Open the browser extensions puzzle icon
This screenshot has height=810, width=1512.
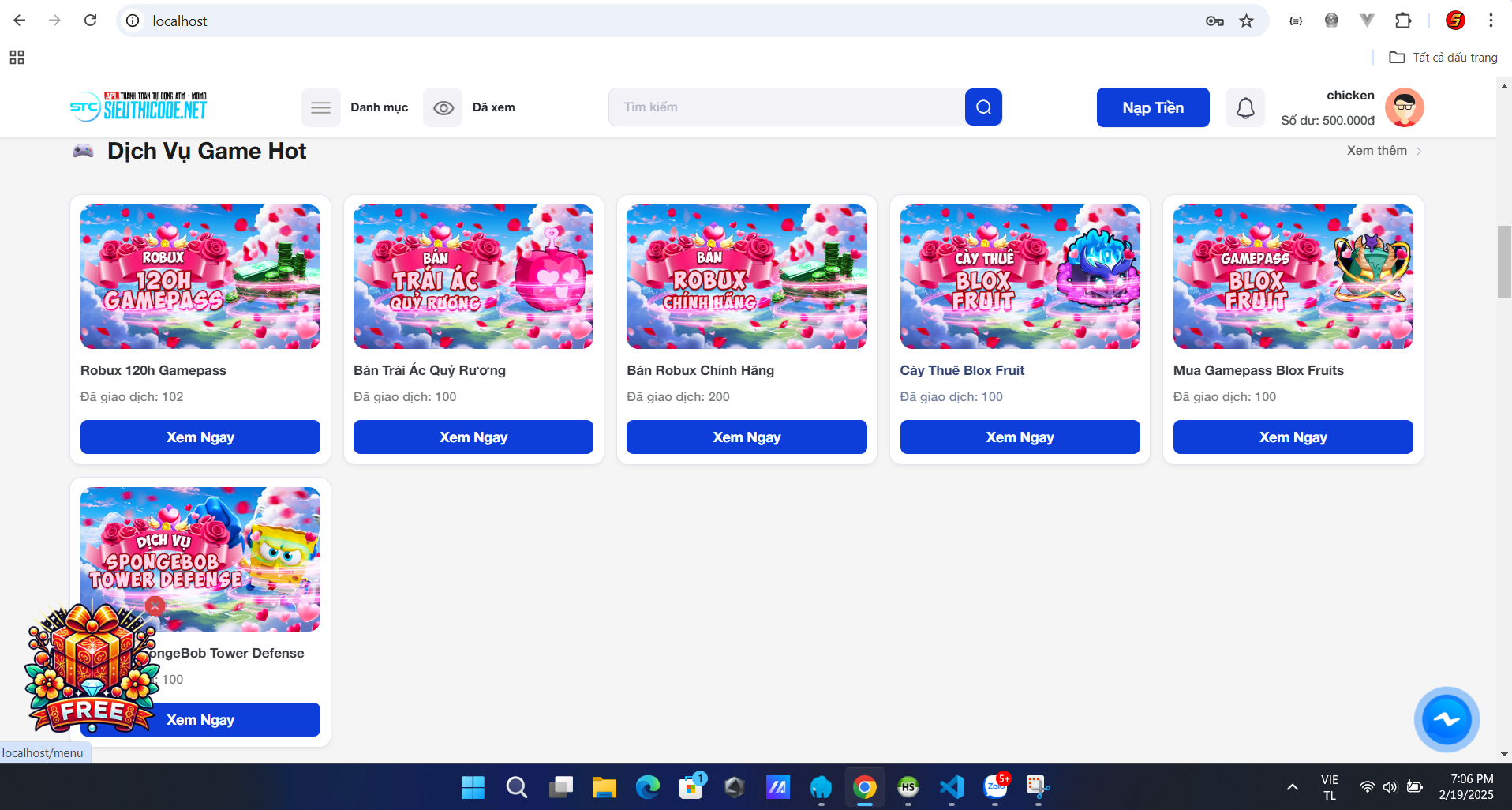[x=1403, y=21]
